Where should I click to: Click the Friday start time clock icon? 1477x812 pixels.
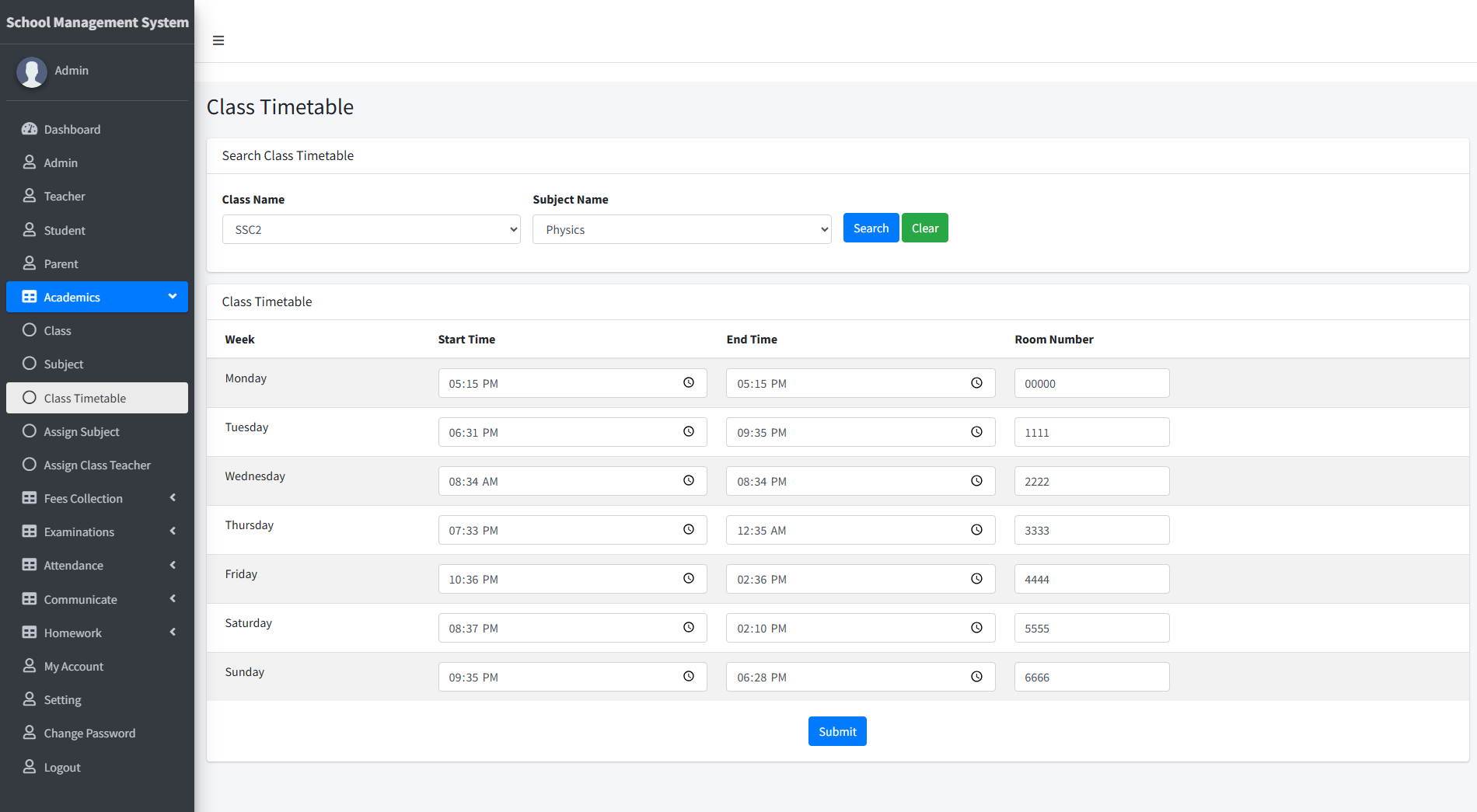[689, 579]
